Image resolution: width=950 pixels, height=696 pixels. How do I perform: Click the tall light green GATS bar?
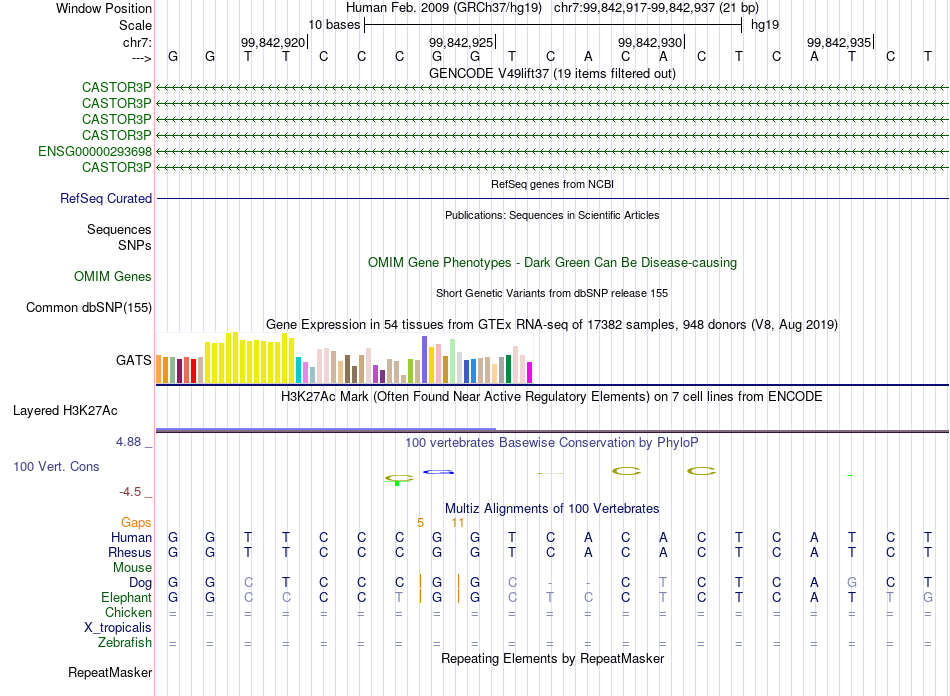tap(453, 361)
